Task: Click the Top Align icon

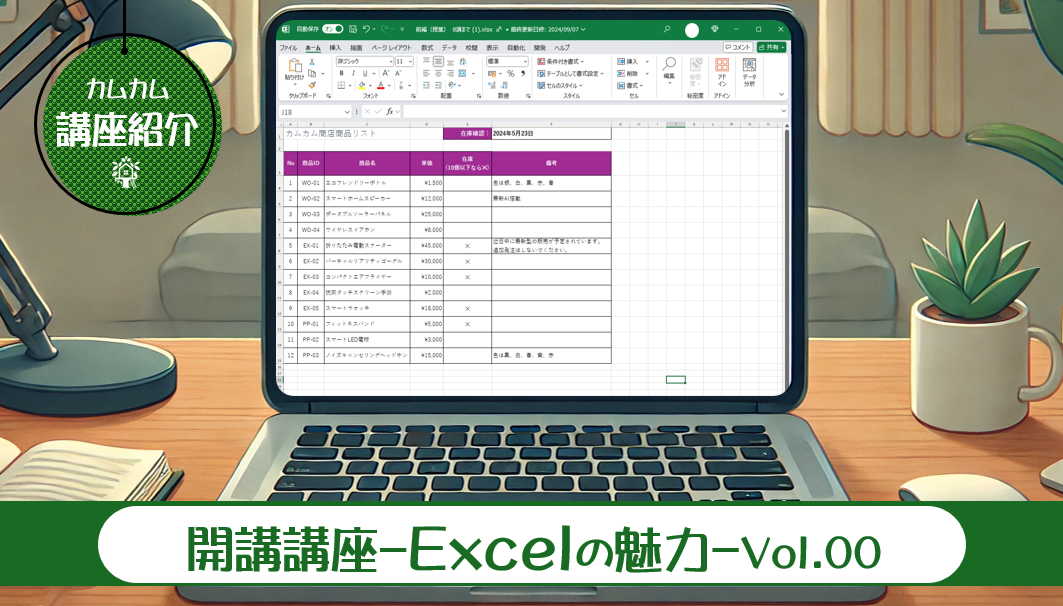Action: pos(426,62)
